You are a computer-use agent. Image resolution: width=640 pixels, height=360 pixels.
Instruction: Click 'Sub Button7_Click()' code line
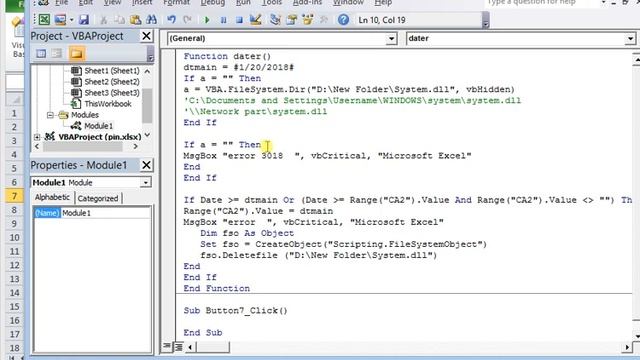click(x=236, y=310)
